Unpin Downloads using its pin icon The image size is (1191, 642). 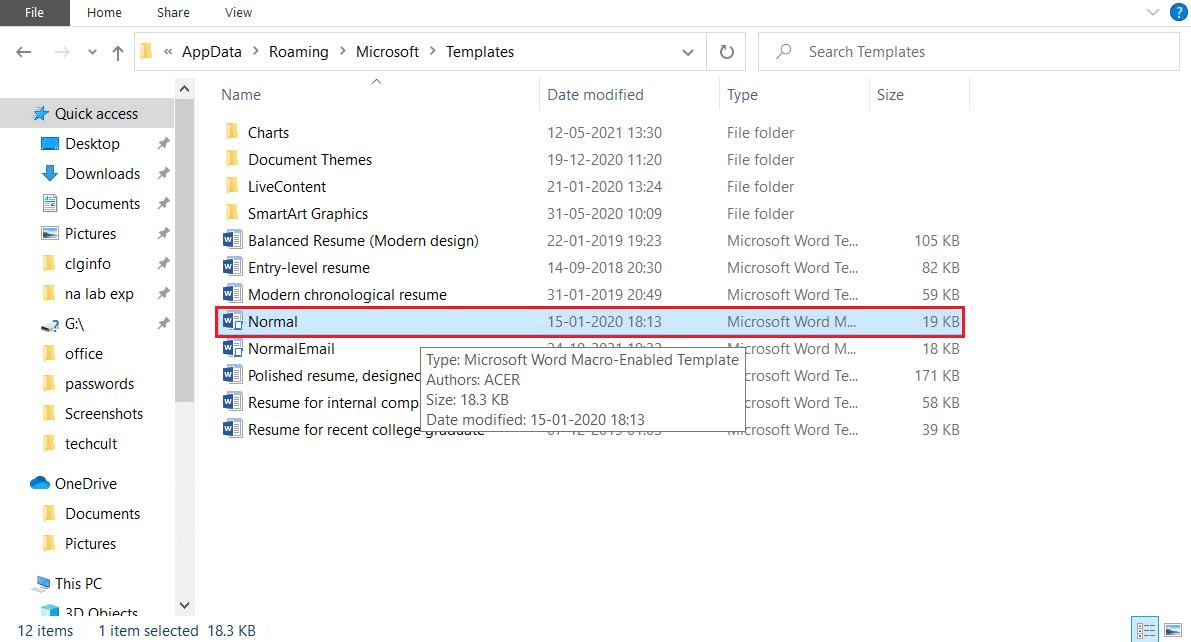(x=163, y=173)
